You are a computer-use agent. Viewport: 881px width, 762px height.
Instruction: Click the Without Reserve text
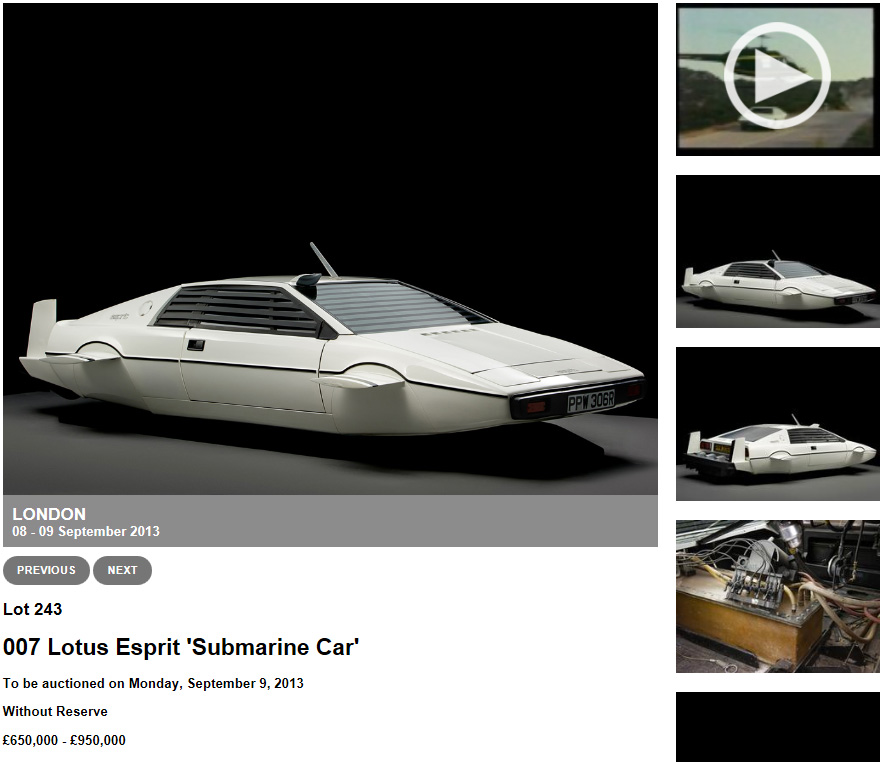(x=55, y=711)
